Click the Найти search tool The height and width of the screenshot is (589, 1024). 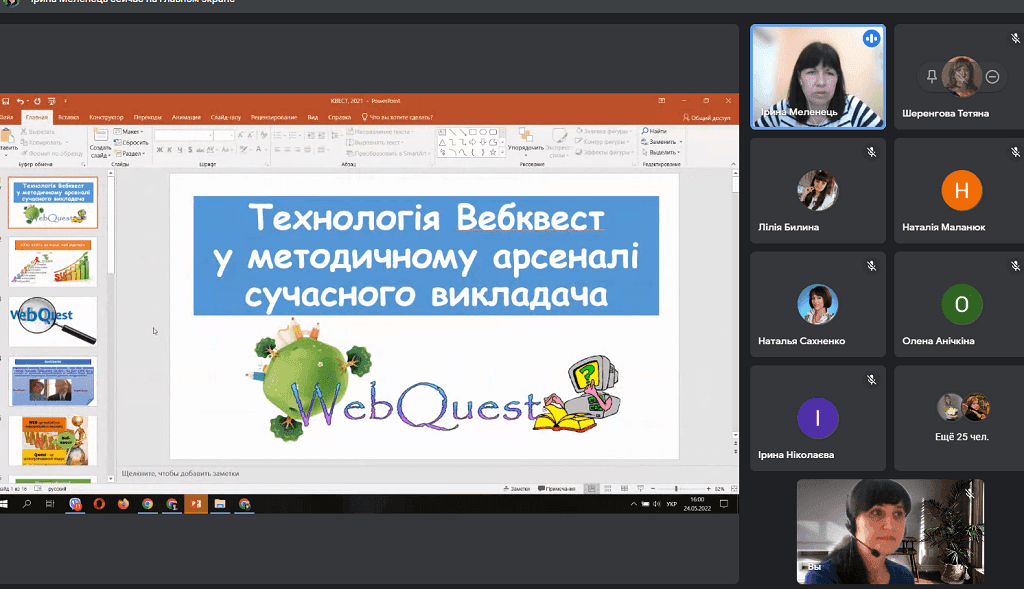(x=654, y=131)
